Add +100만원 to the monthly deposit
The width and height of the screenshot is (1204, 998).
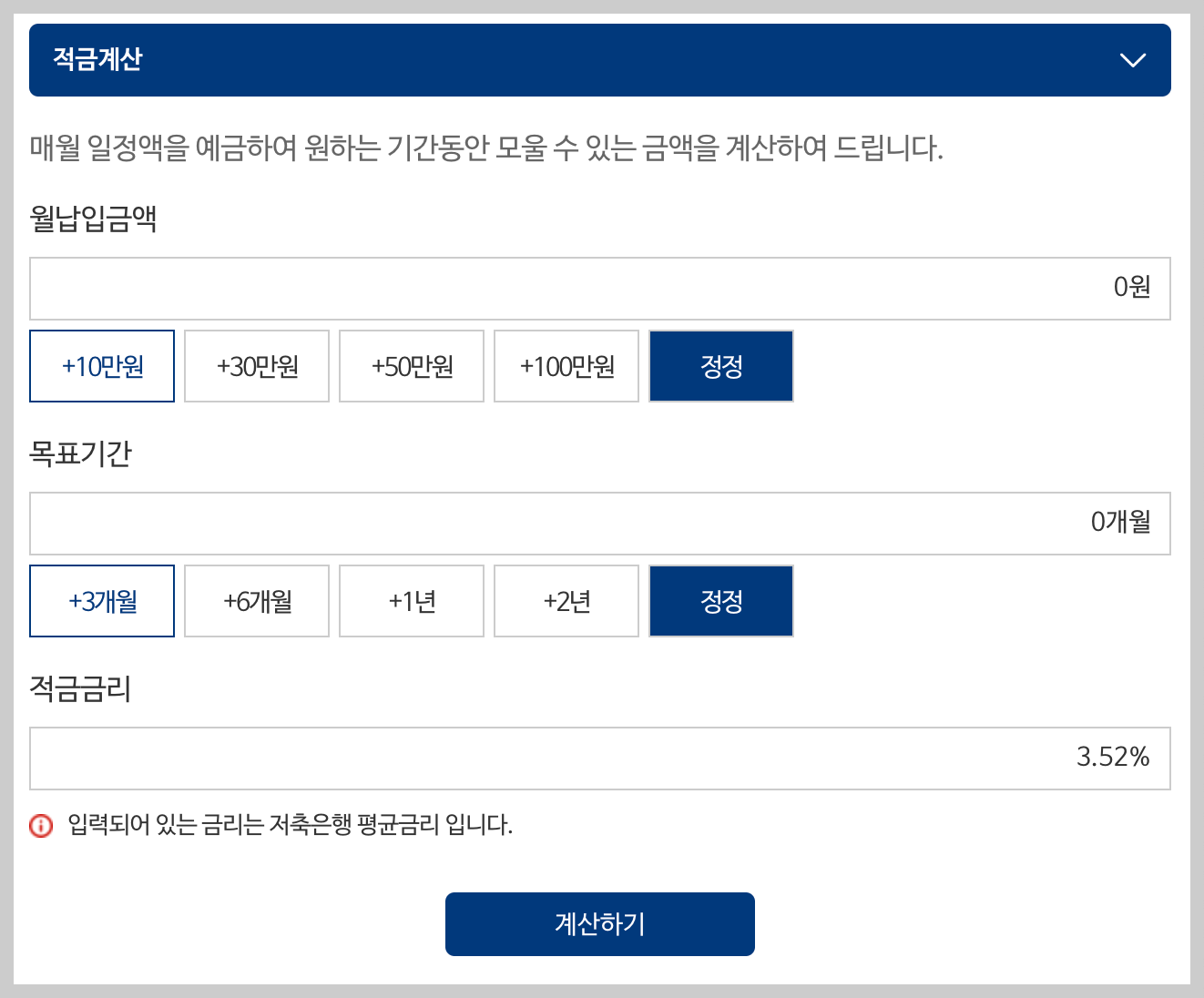566,366
